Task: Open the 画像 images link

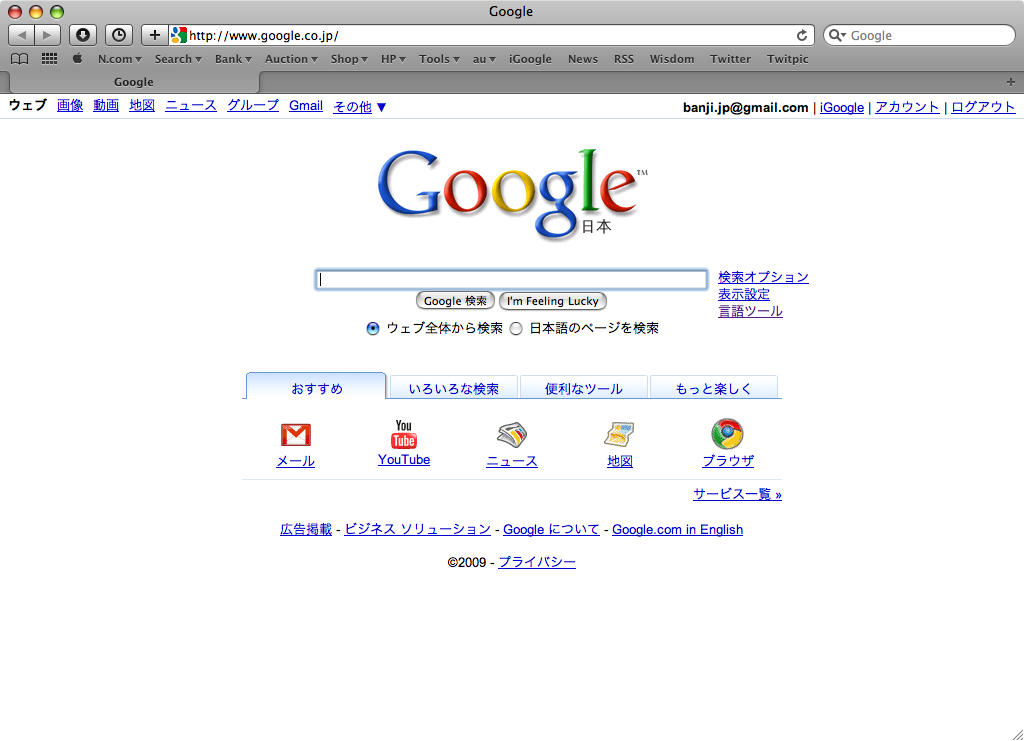Action: pyautogui.click(x=70, y=106)
